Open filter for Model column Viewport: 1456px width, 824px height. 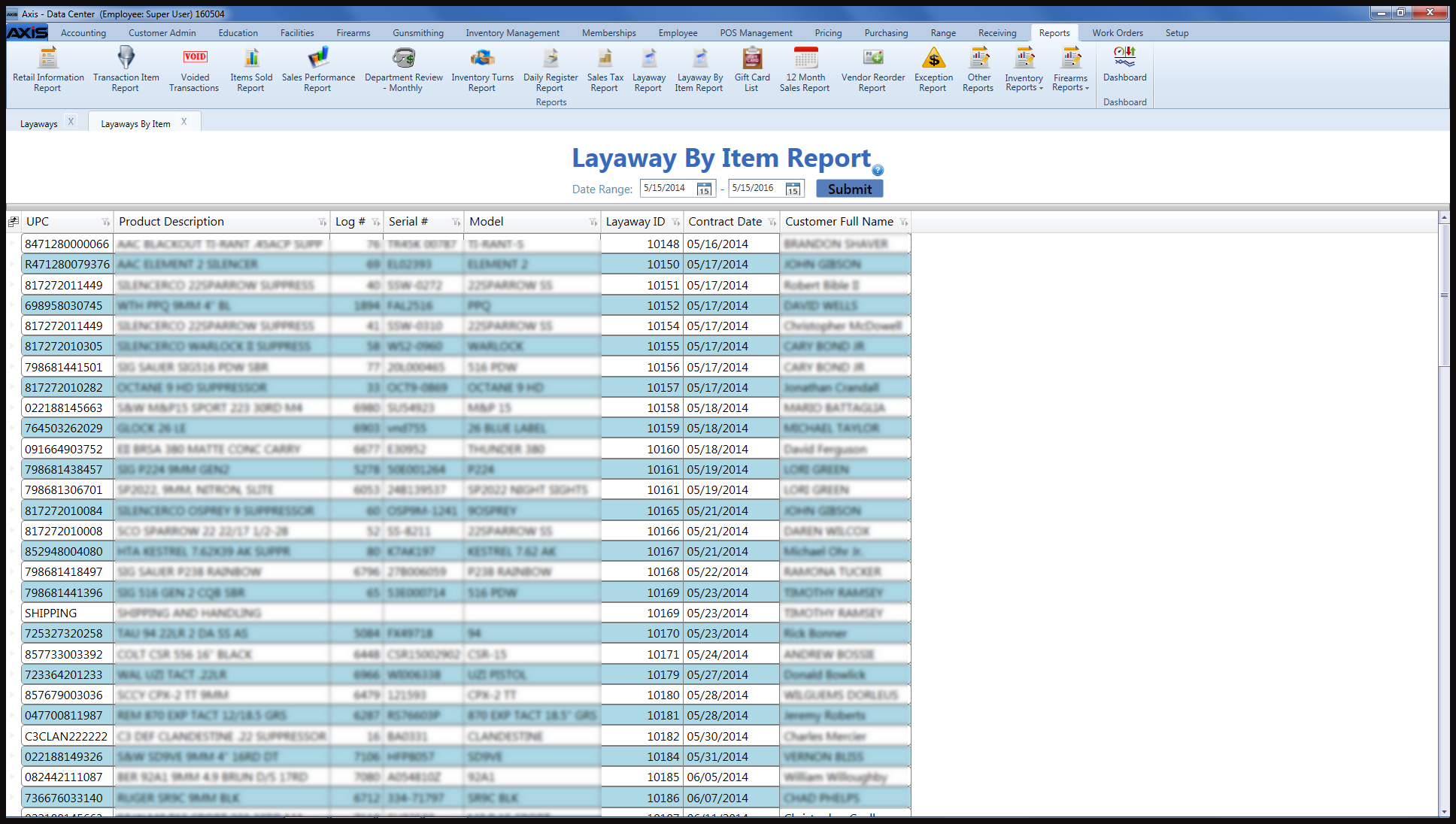pos(593,222)
